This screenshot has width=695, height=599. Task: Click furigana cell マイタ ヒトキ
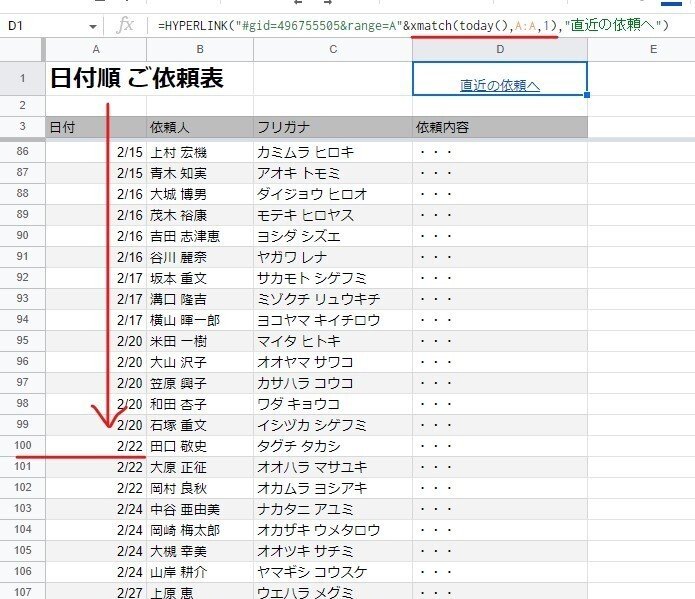click(333, 341)
